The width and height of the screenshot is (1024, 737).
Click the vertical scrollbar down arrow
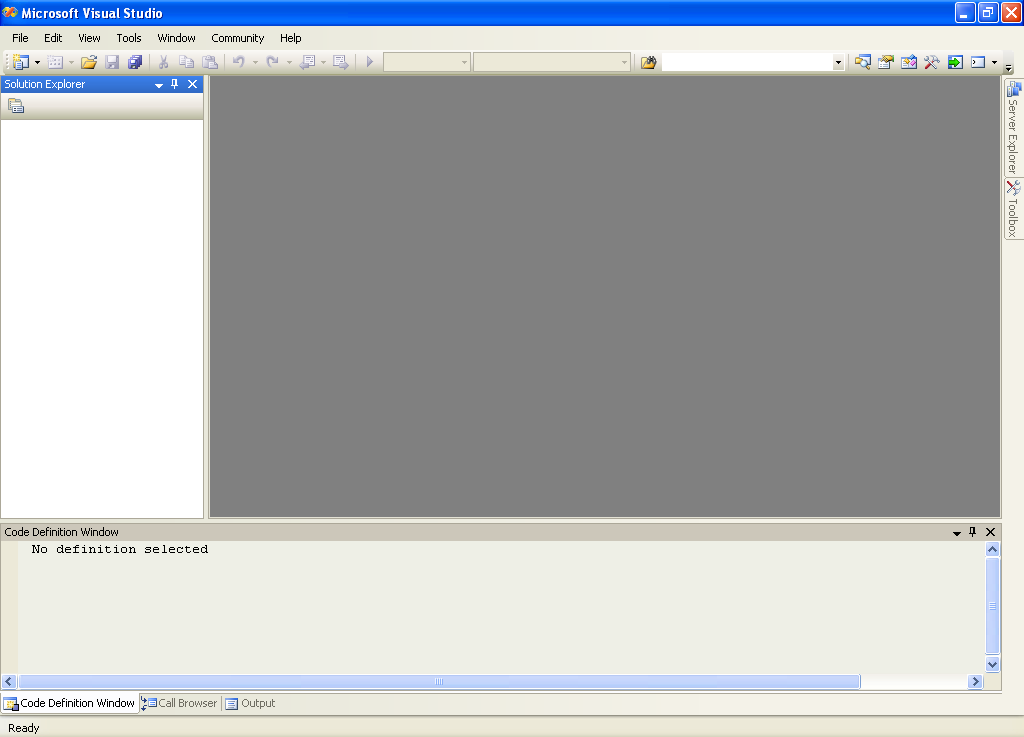992,665
